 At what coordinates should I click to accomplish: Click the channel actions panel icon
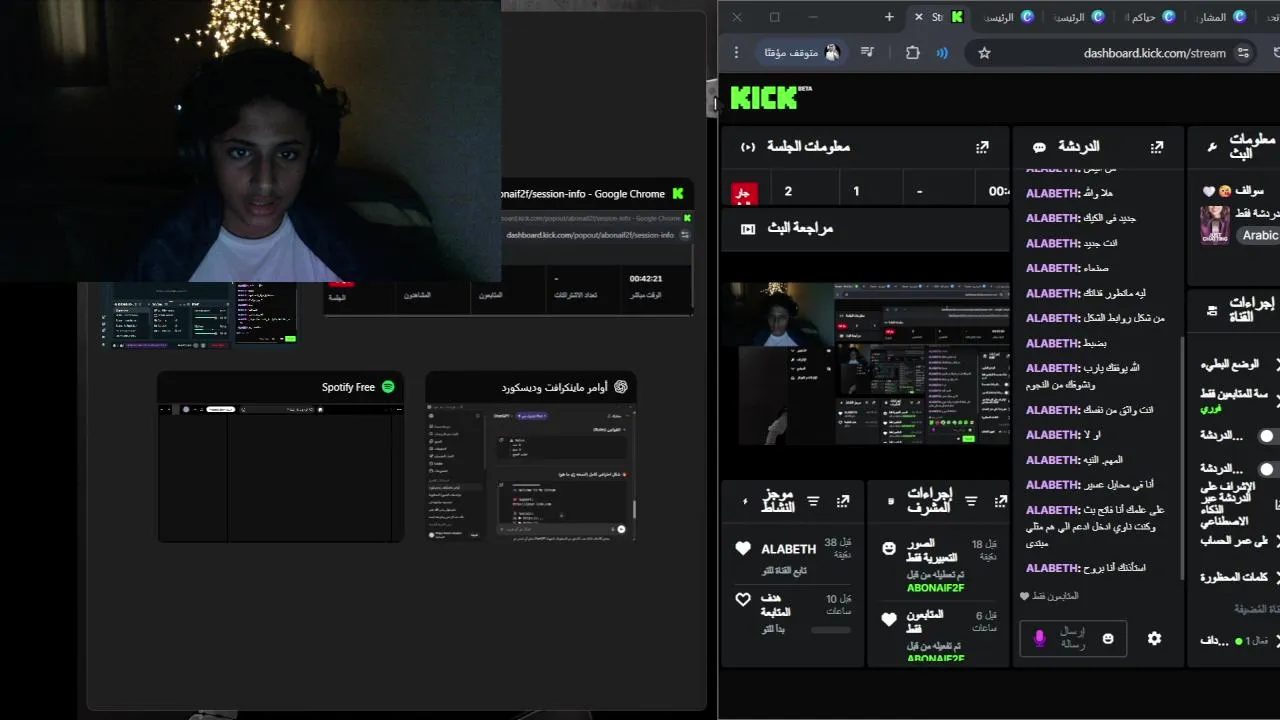[1212, 311]
